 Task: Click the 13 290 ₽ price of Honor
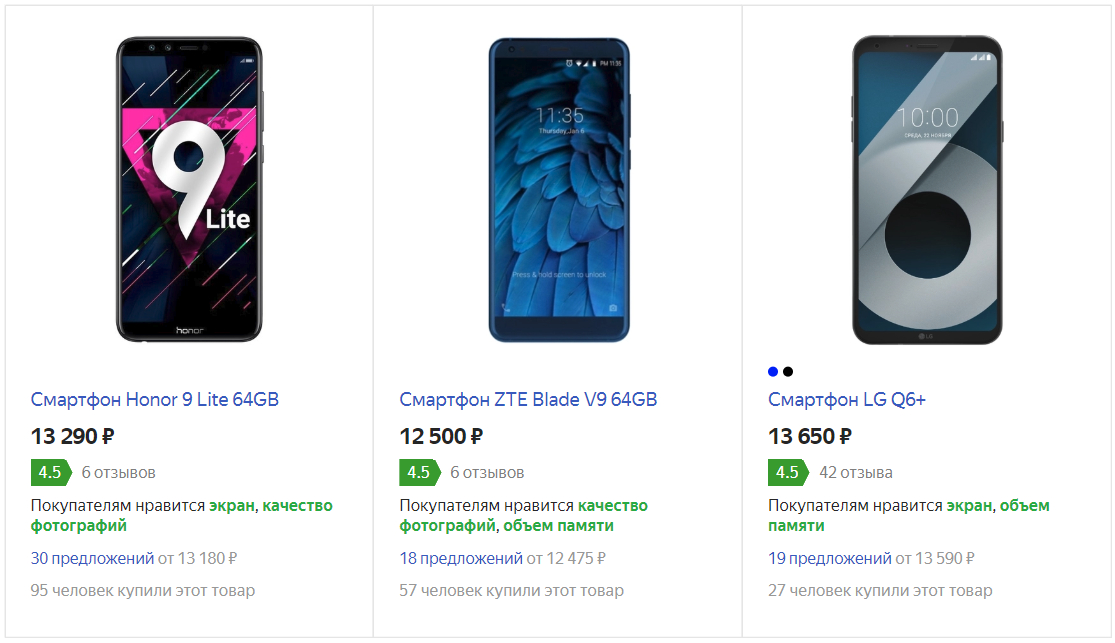point(73,436)
